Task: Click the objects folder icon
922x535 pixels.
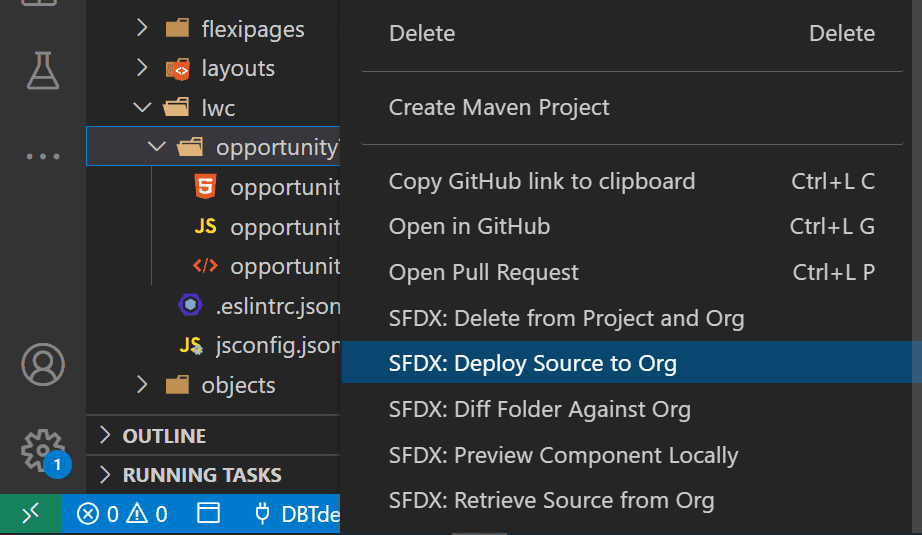Action: pos(177,385)
